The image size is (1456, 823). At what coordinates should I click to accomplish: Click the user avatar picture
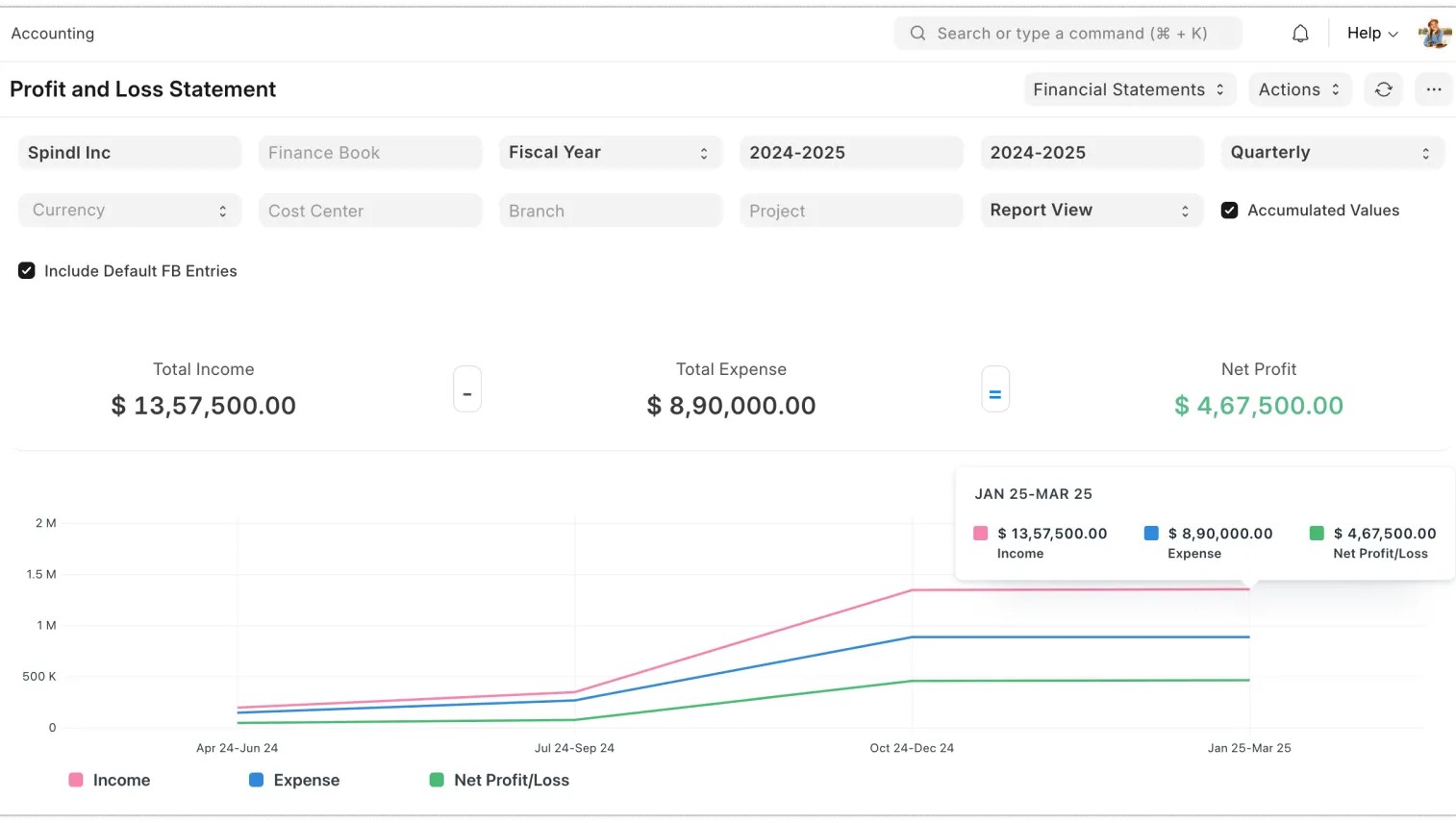1434,34
